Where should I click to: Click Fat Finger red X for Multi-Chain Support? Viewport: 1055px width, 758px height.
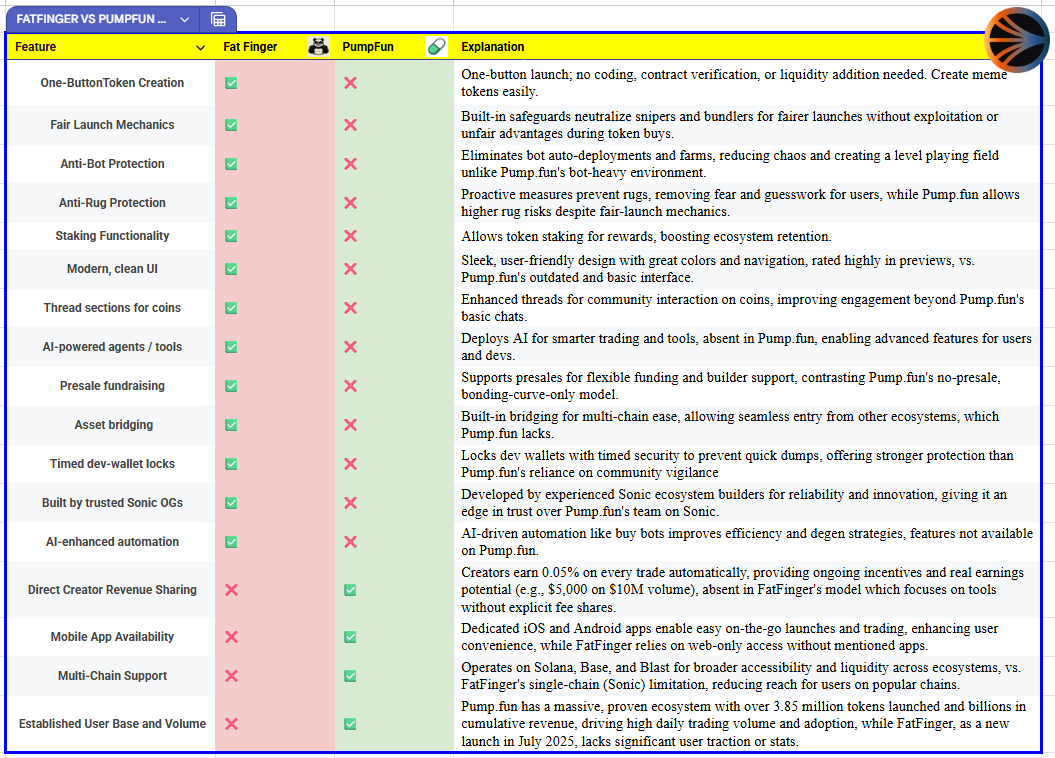[x=231, y=676]
